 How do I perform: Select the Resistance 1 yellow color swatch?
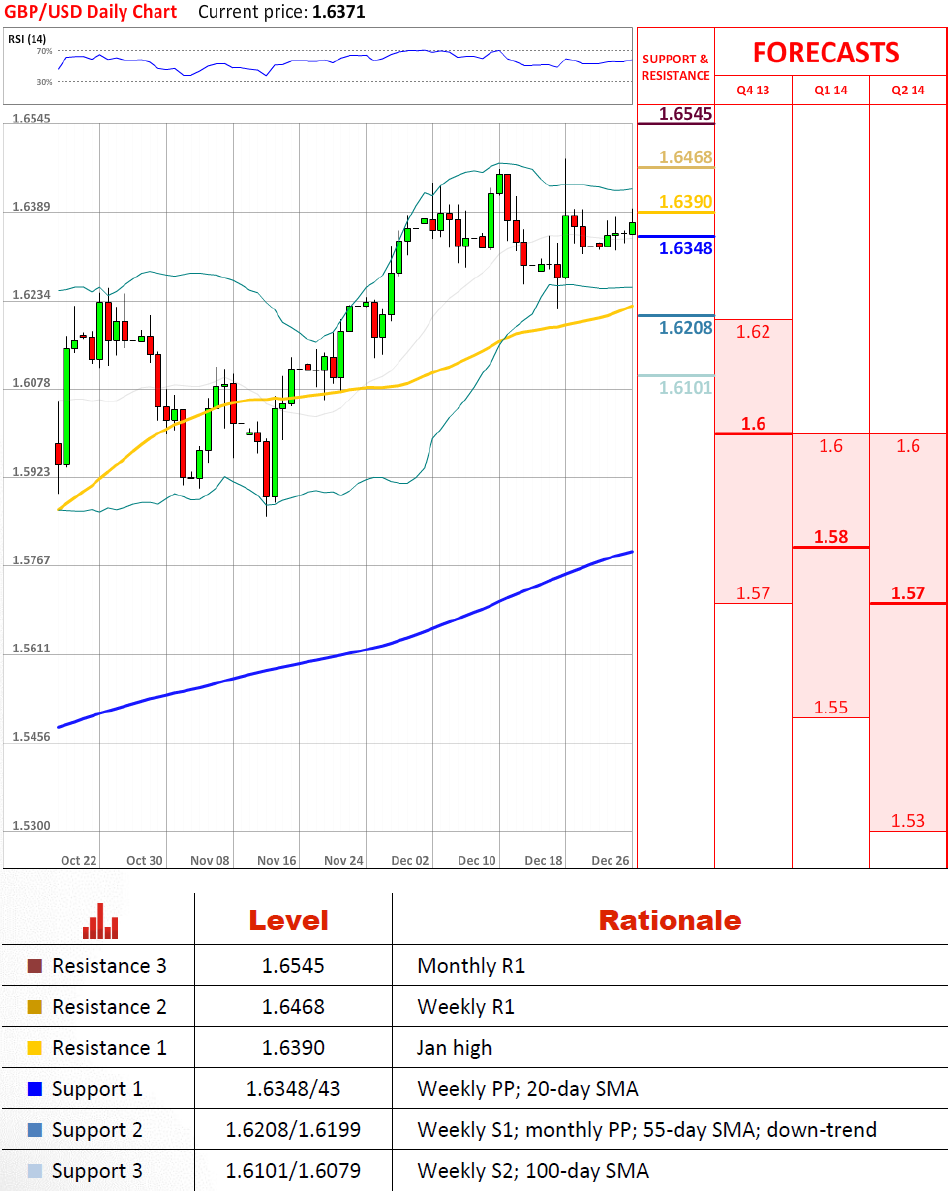click(34, 1048)
